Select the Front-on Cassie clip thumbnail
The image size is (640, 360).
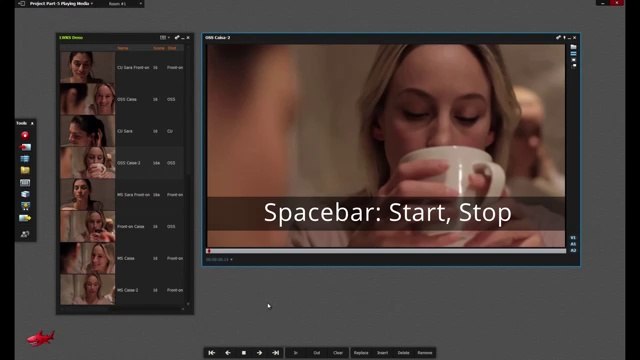[88, 227]
